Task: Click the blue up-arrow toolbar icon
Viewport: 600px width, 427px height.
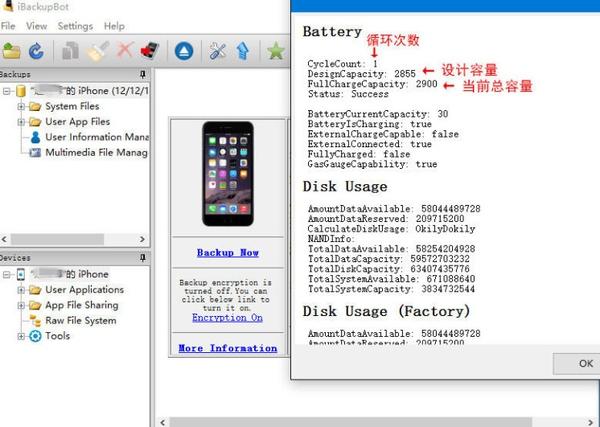Action: [x=243, y=51]
